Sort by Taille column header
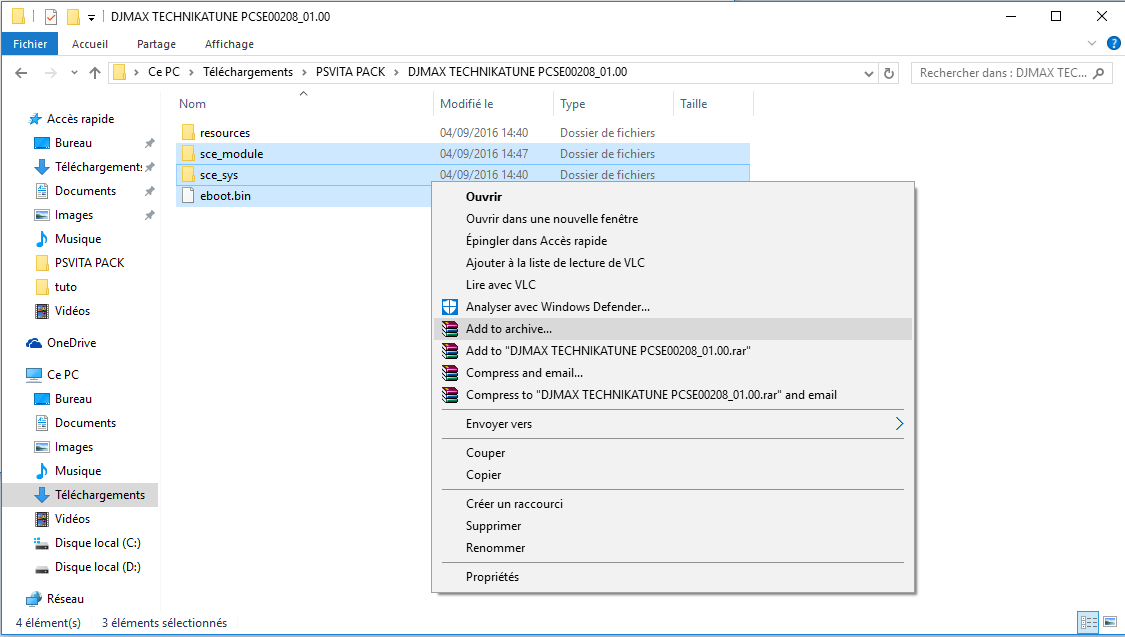The width and height of the screenshot is (1125, 637). point(713,104)
